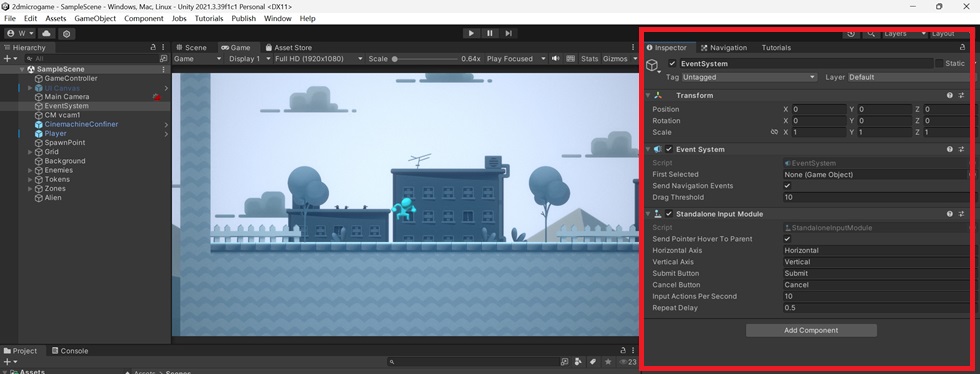Toggle mute audio speaker icon in Game view
This screenshot has height=374, width=980.
tap(555, 58)
